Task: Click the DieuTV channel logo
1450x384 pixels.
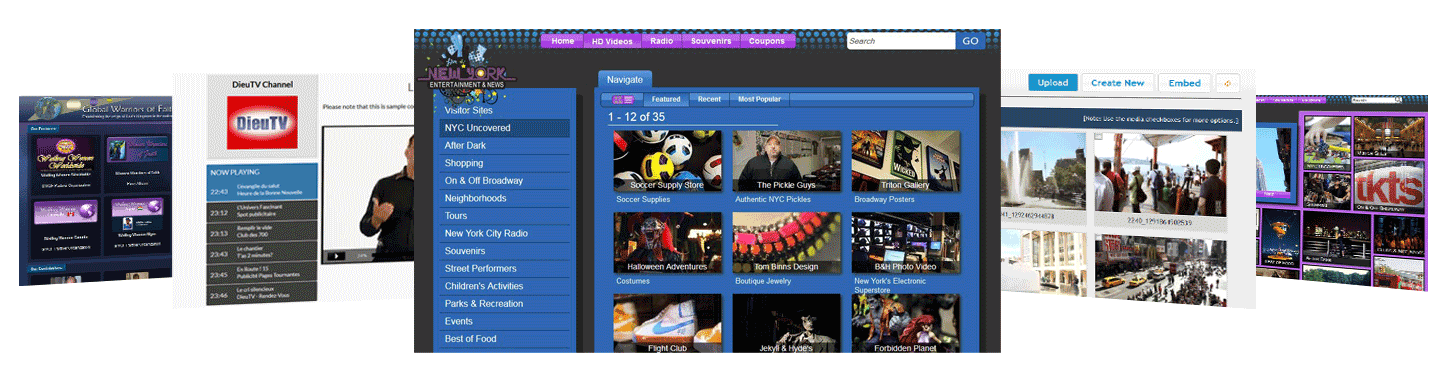Action: click(x=262, y=123)
